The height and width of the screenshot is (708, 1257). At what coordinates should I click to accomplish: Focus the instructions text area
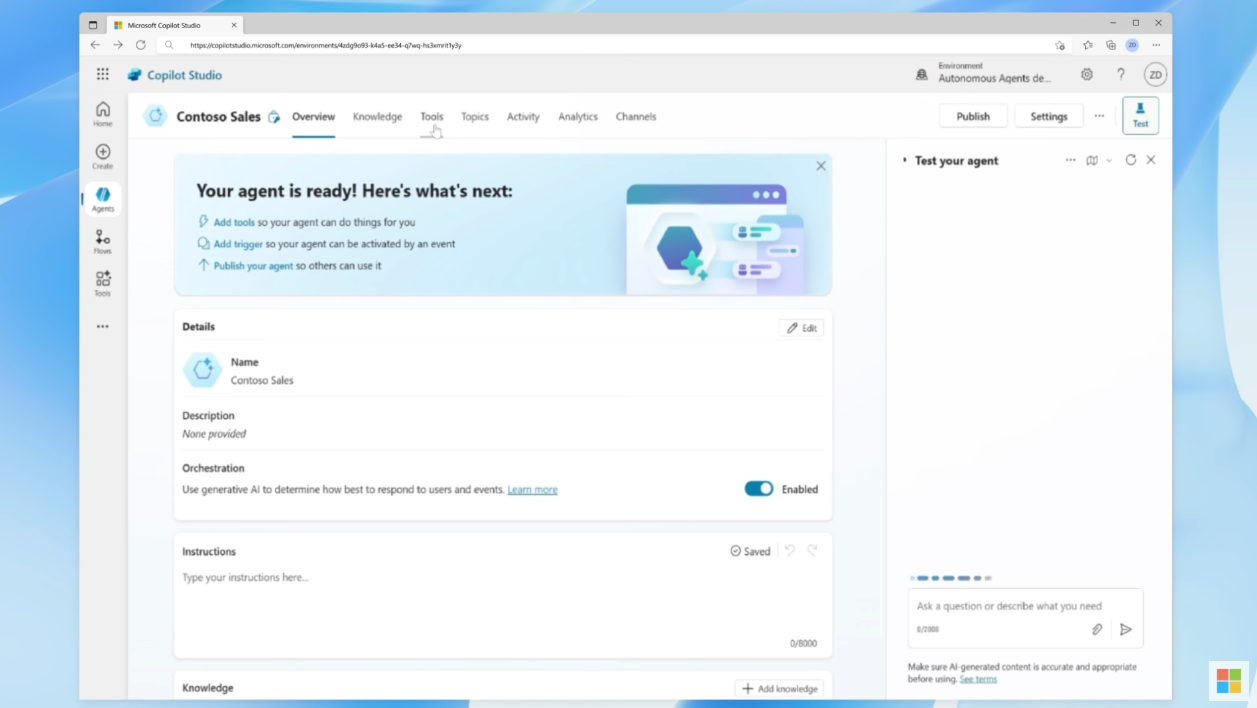503,603
